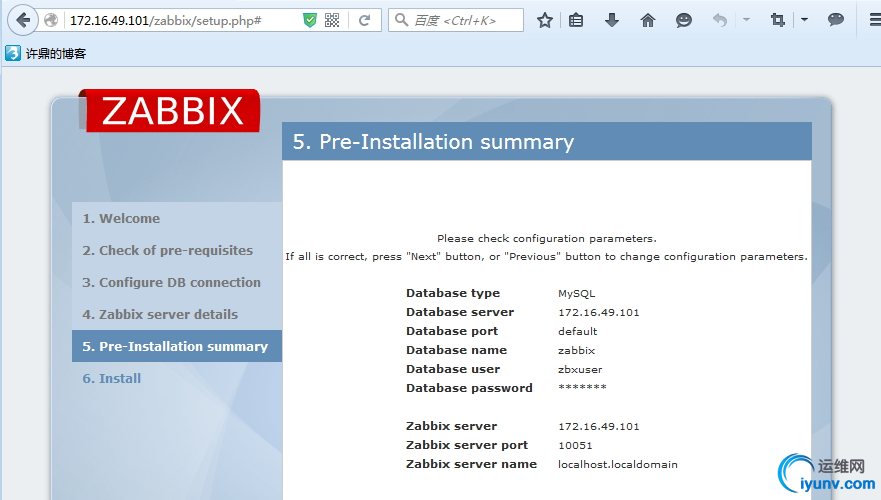
Task: Click the 'MySQL' value
Action: point(576,294)
